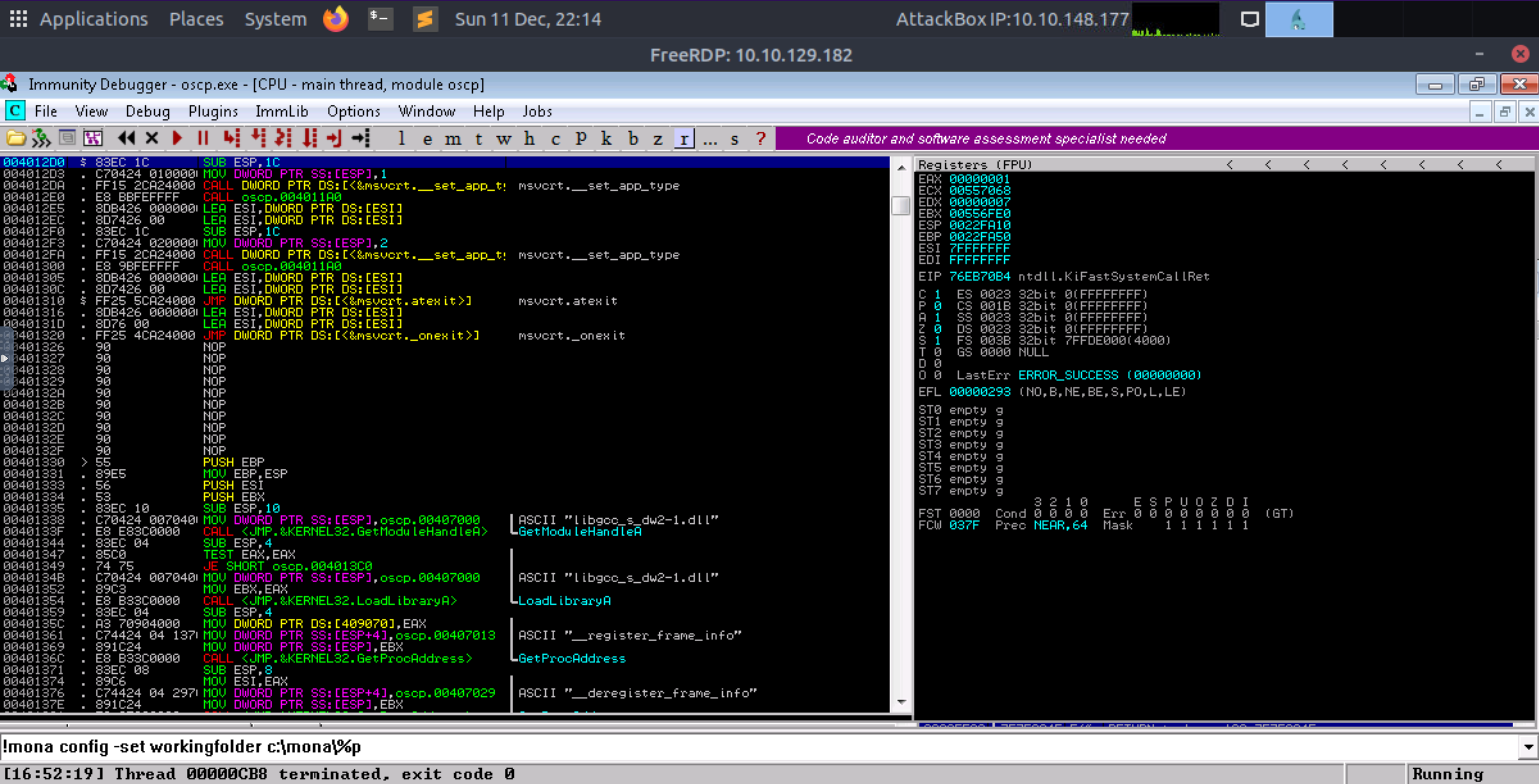This screenshot has width=1539, height=784.
Task: Show Patches with 'P' button
Action: pyautogui.click(x=581, y=138)
